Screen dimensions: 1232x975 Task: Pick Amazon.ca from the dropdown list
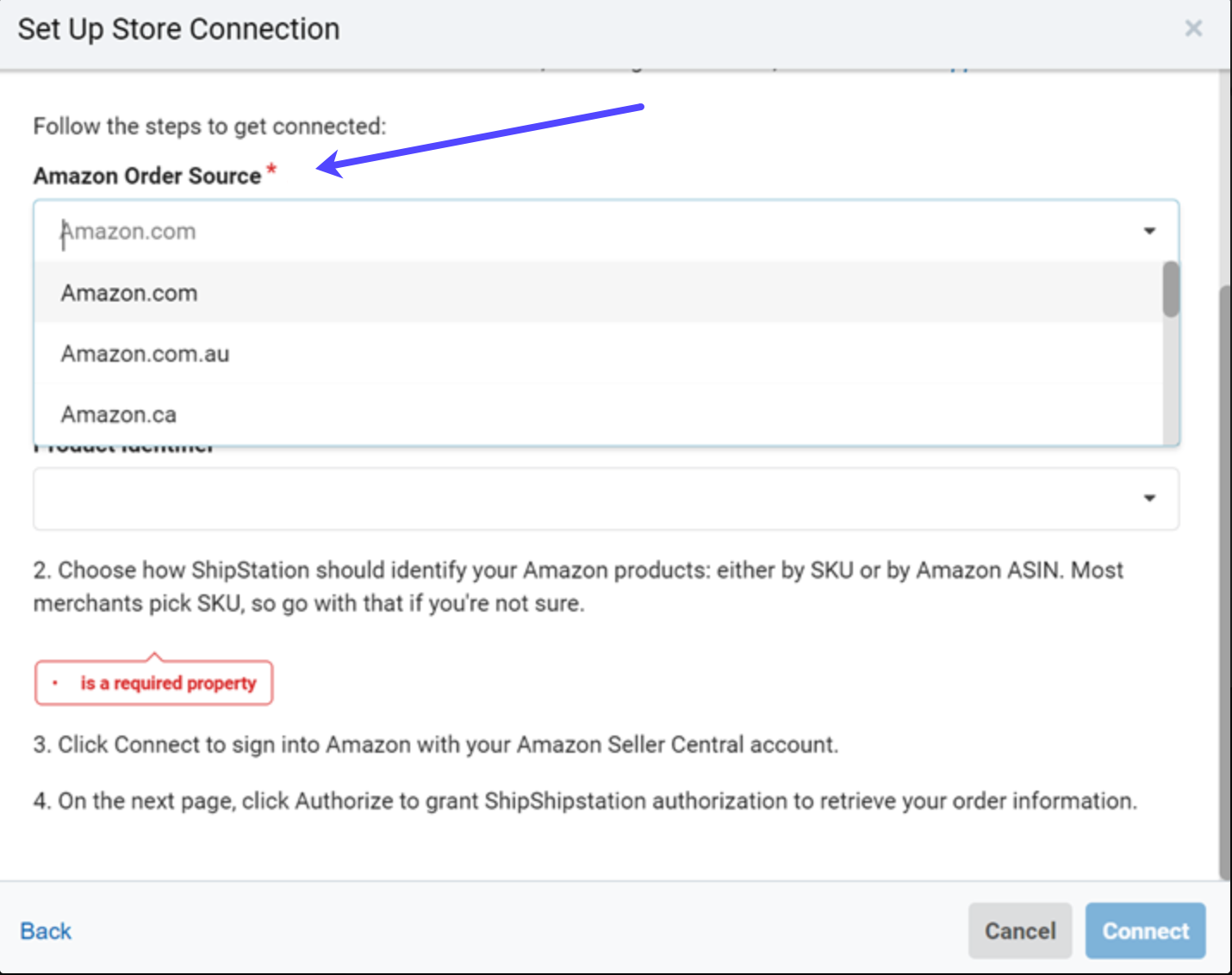[x=599, y=414]
